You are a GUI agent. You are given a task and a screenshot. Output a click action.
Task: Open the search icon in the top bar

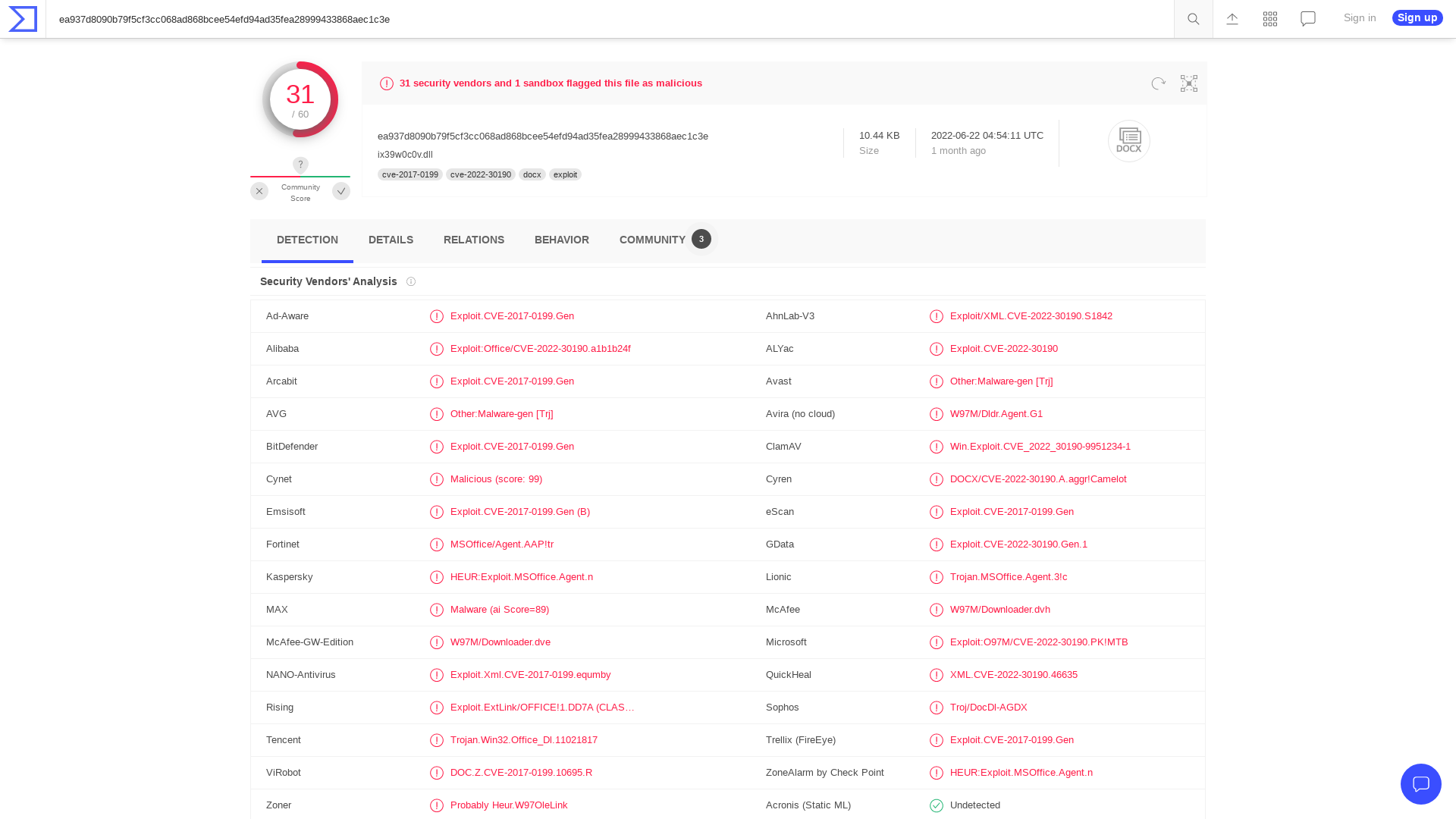[1192, 18]
